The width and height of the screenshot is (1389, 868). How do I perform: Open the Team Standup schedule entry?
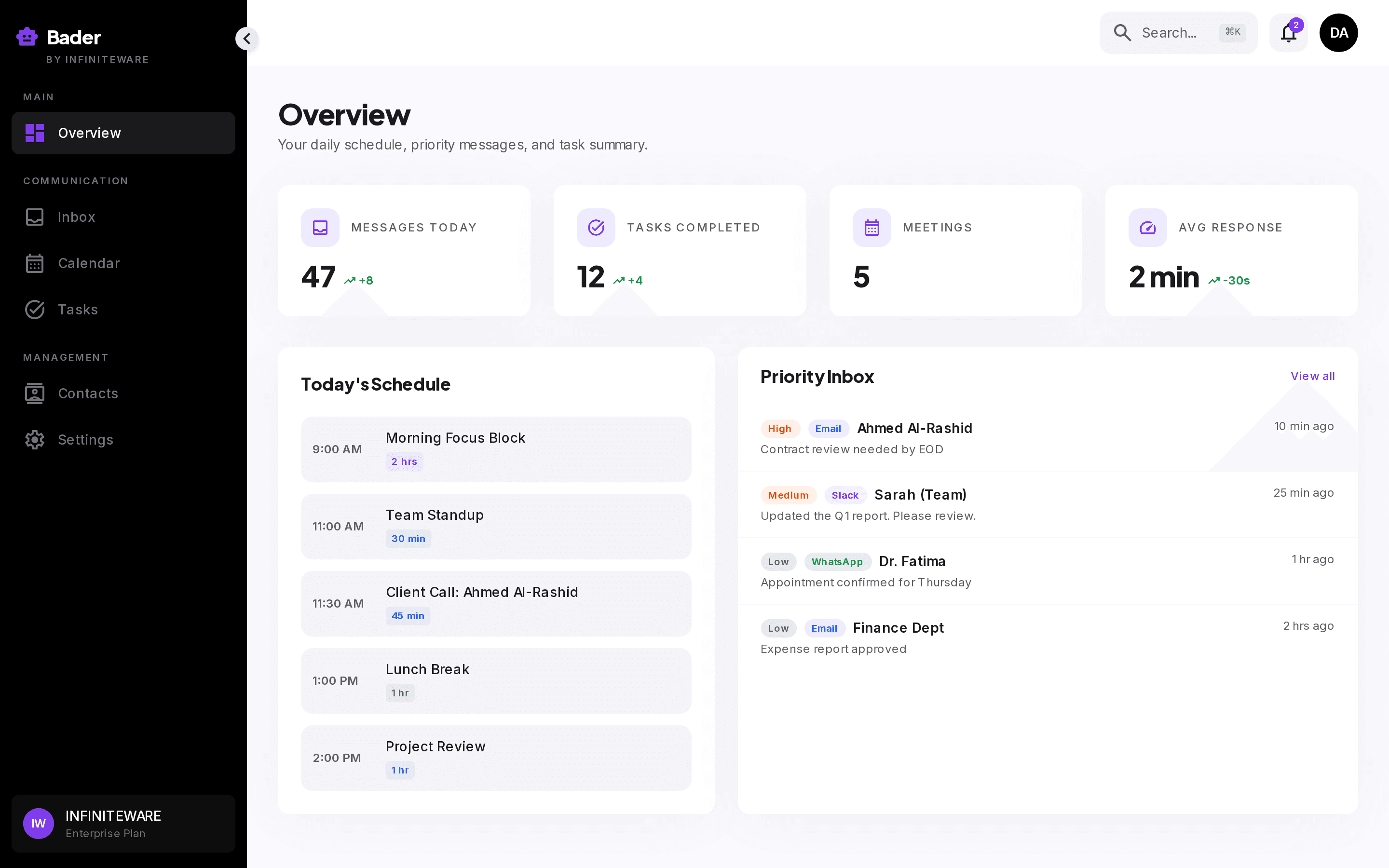[496, 527]
